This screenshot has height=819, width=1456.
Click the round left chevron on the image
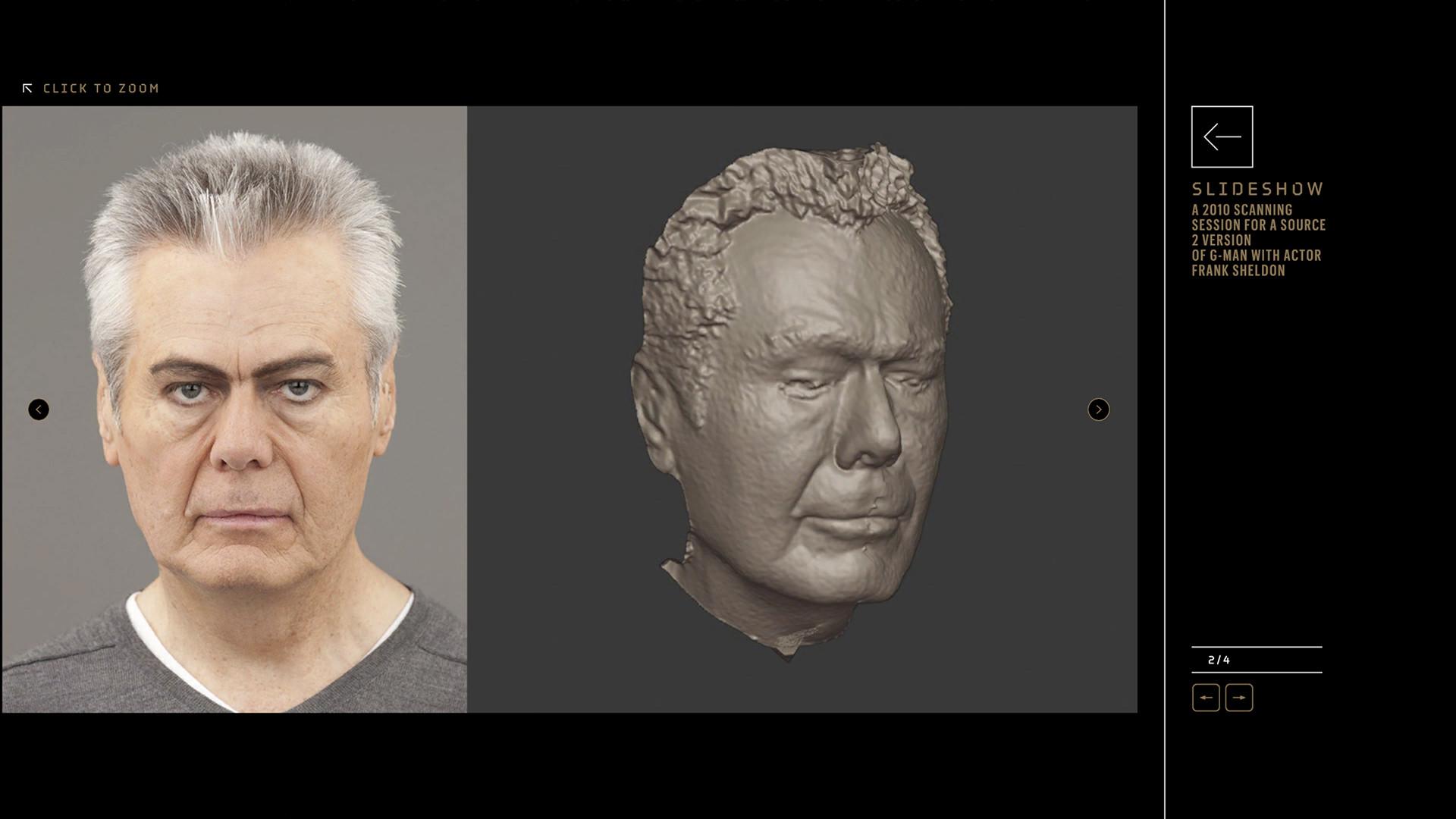pyautogui.click(x=39, y=409)
